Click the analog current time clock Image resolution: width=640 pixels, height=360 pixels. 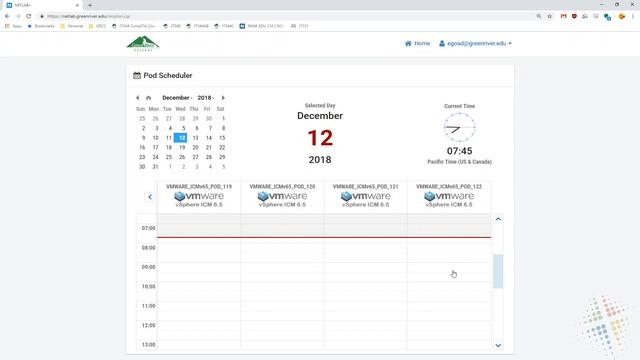[x=460, y=128]
